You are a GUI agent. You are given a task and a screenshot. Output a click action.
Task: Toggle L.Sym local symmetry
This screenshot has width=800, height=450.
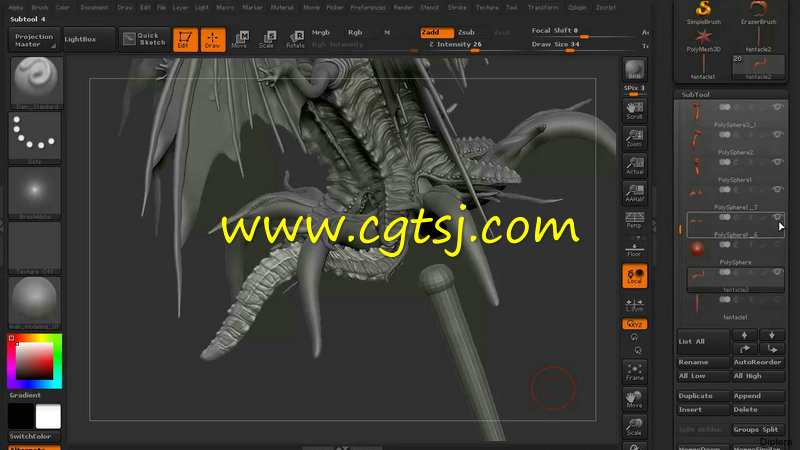[634, 305]
